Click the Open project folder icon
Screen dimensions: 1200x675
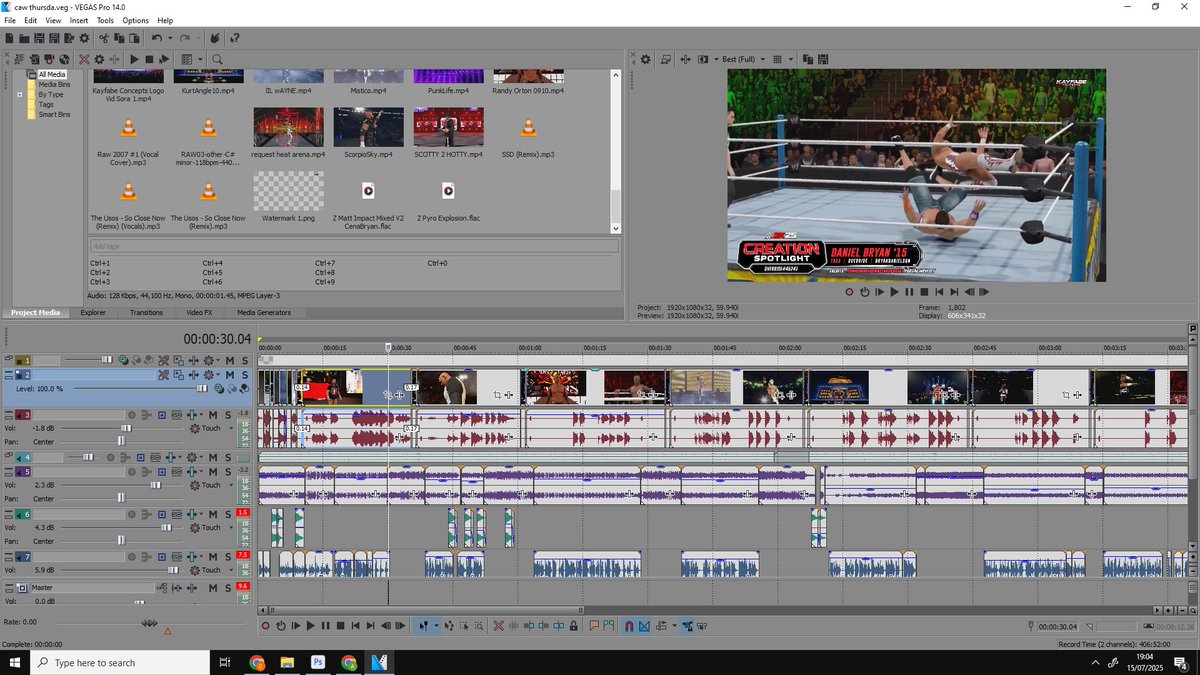pos(24,38)
